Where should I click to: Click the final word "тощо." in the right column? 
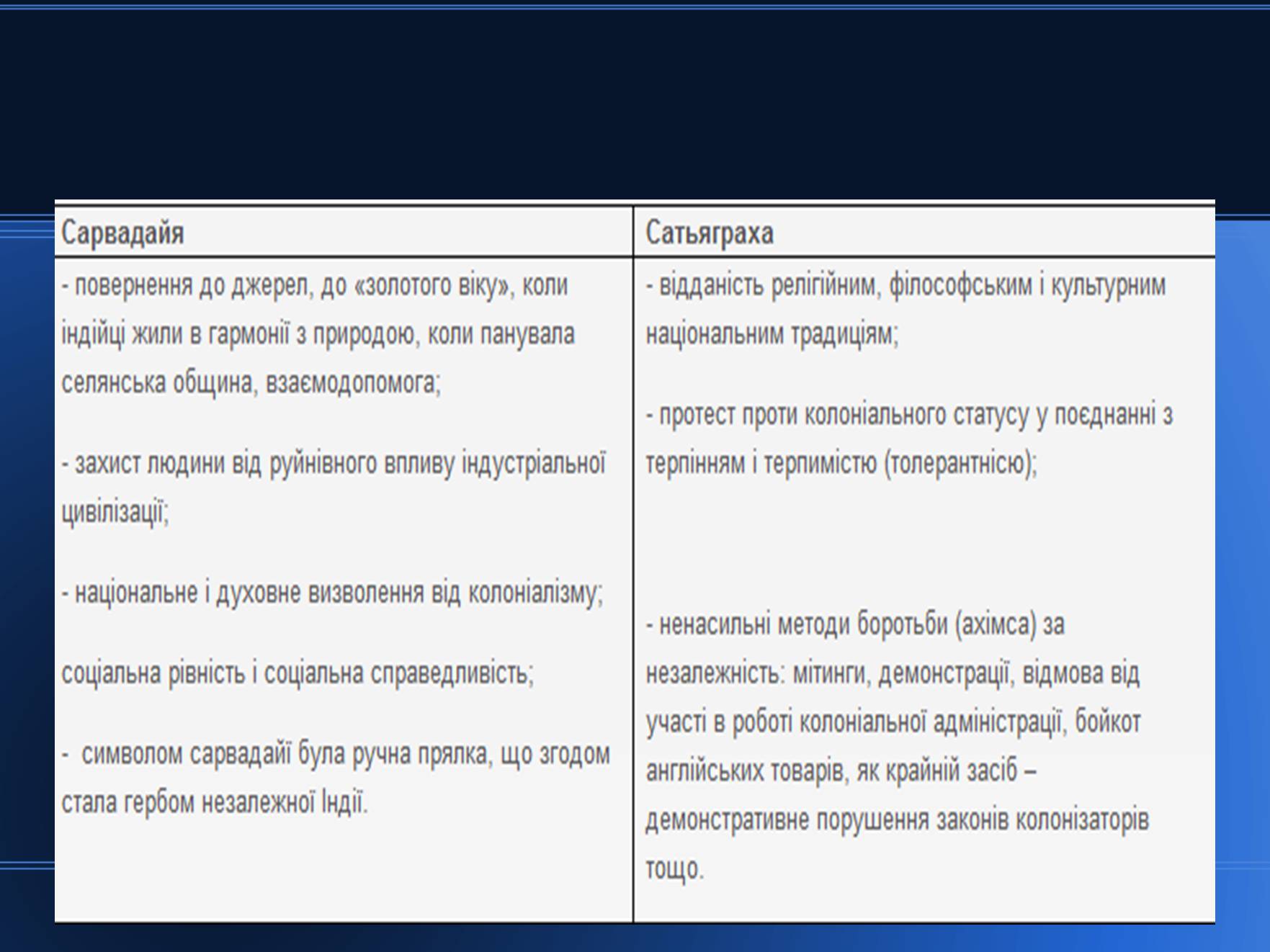pos(674,869)
